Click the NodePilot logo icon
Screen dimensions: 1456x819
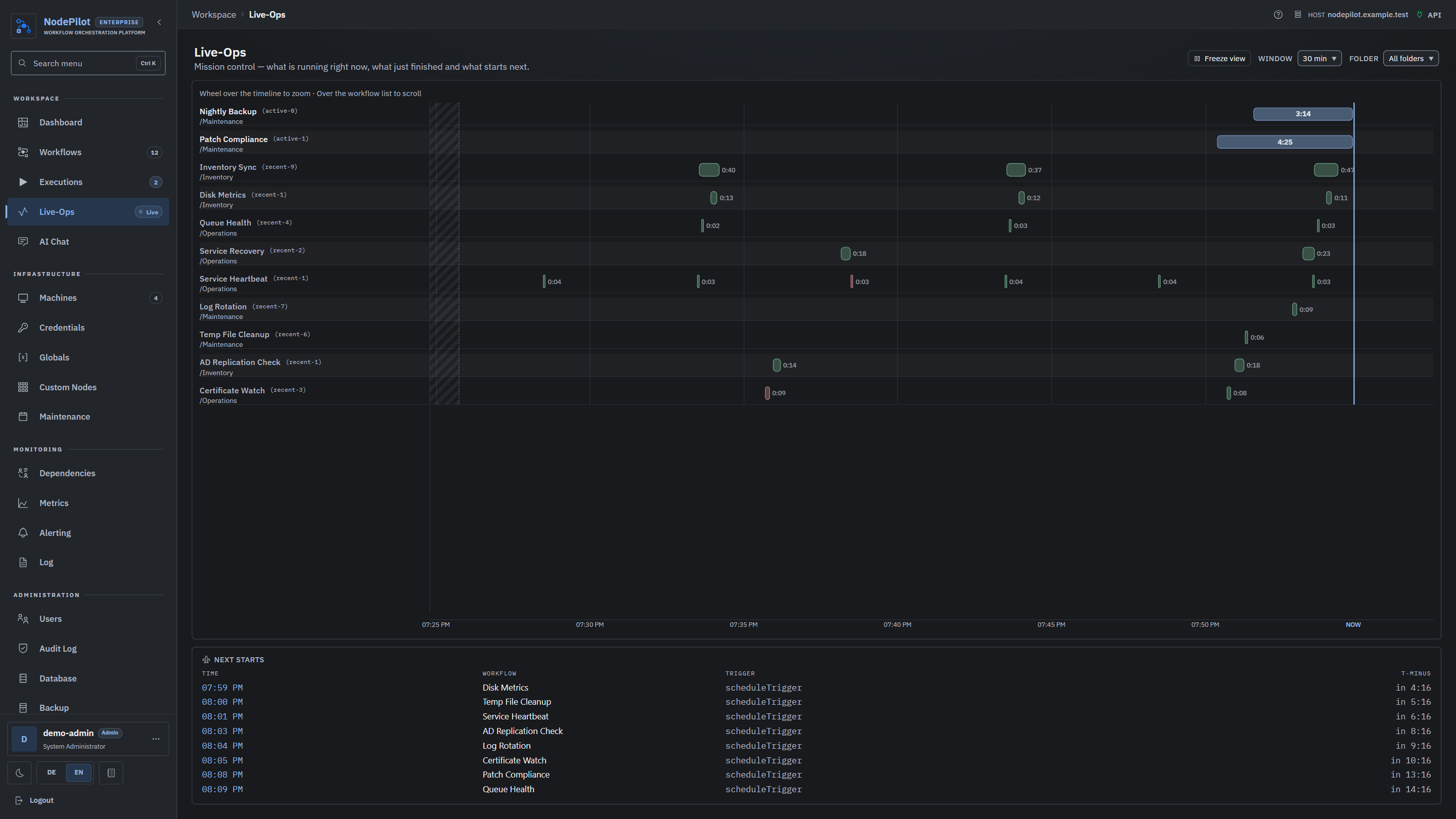click(x=23, y=26)
